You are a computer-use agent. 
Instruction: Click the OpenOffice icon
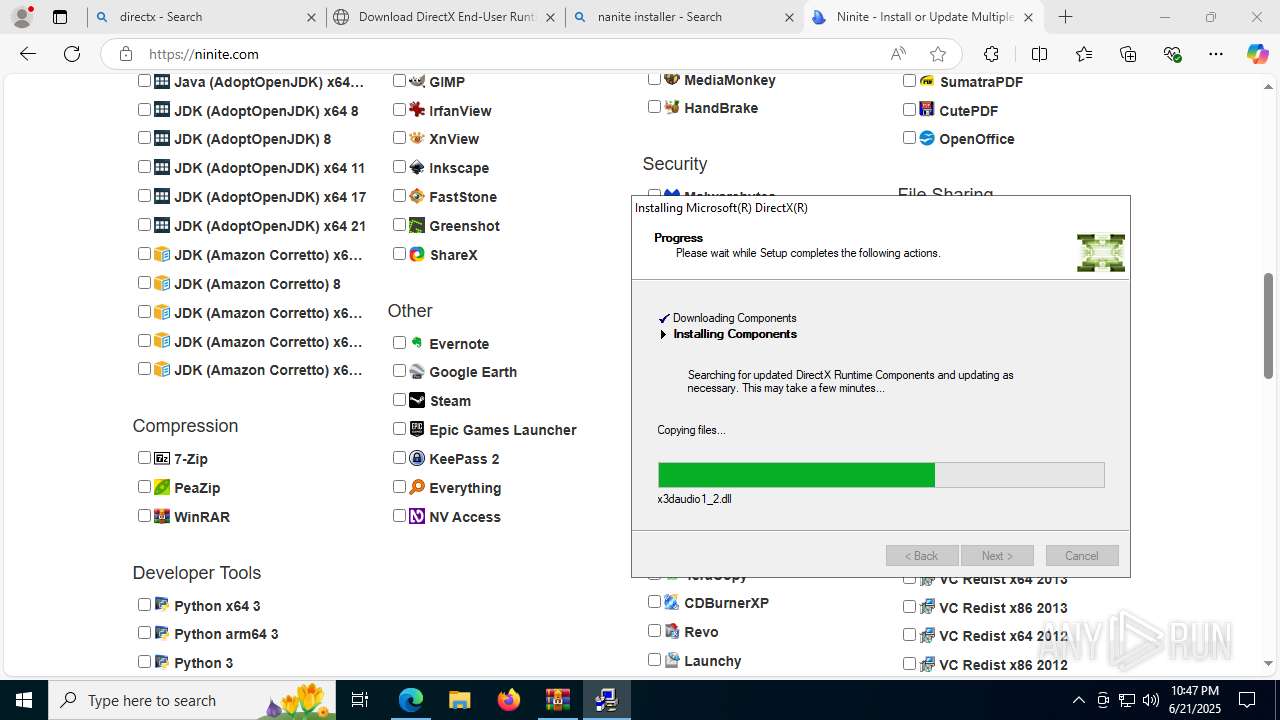point(927,138)
